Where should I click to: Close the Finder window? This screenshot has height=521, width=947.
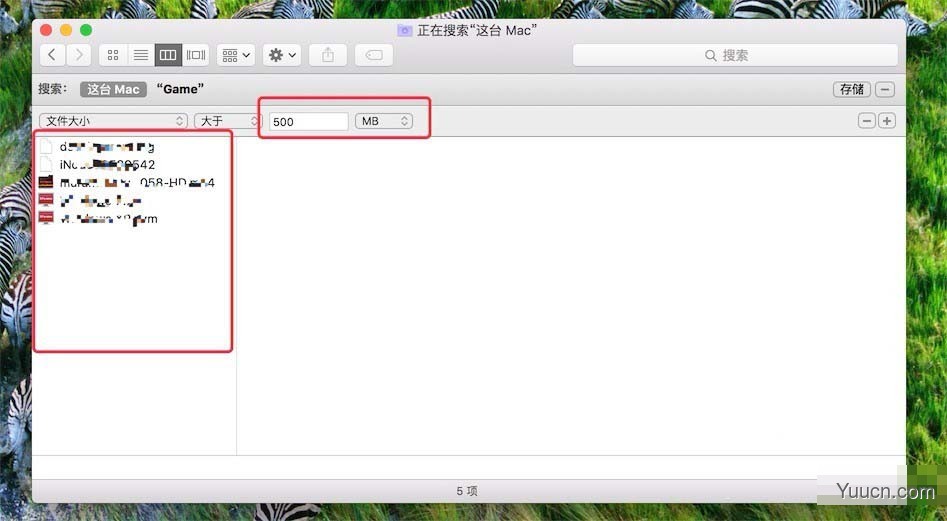click(x=46, y=30)
